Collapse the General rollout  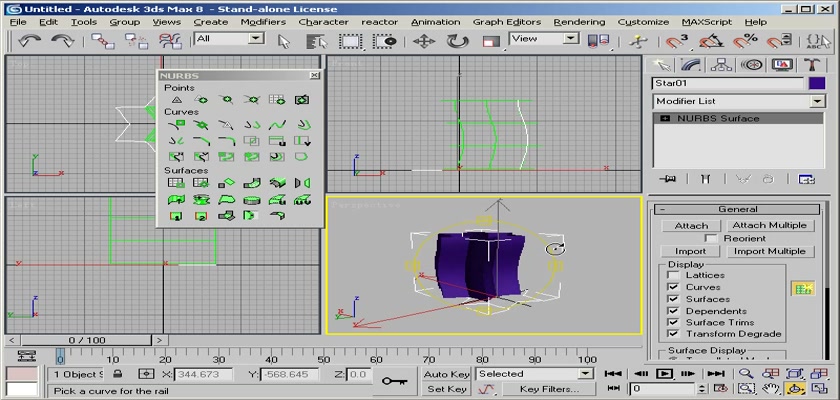(x=738, y=209)
